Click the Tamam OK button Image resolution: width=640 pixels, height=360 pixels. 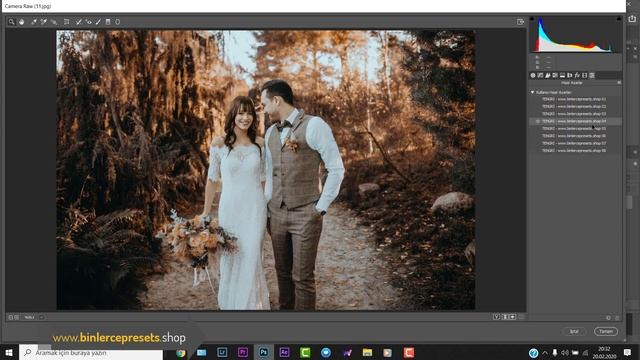606,331
